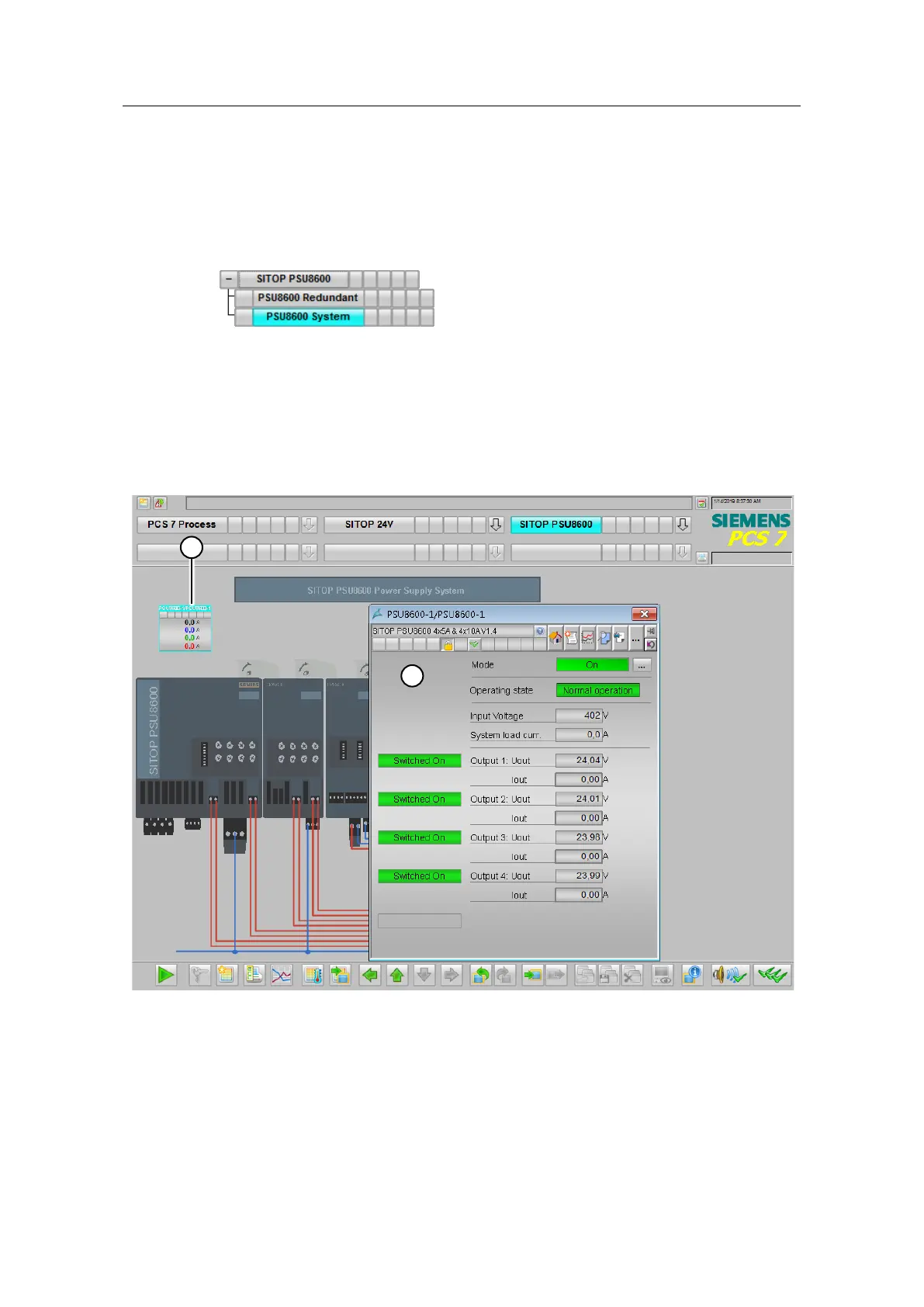This screenshot has height=1307, width=924.
Task: Click the acknowledge horn icon in bottom toolbar
Action: [730, 975]
